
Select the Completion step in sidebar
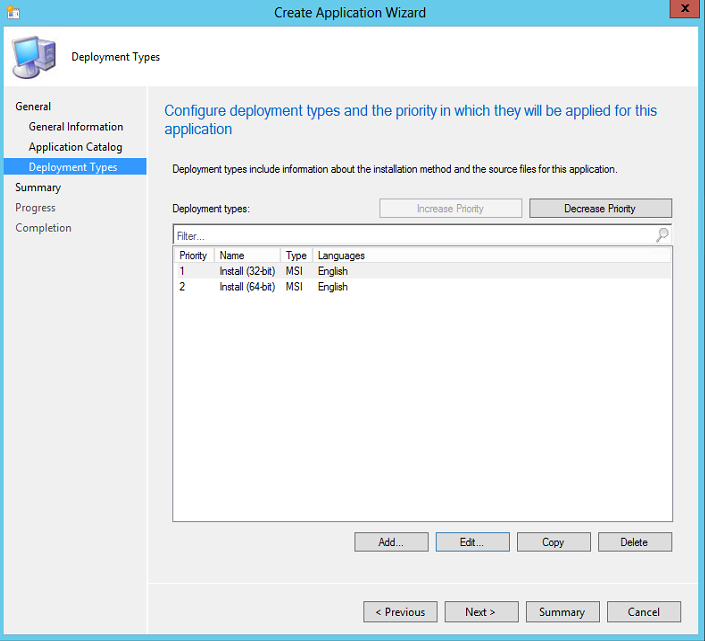(x=44, y=228)
